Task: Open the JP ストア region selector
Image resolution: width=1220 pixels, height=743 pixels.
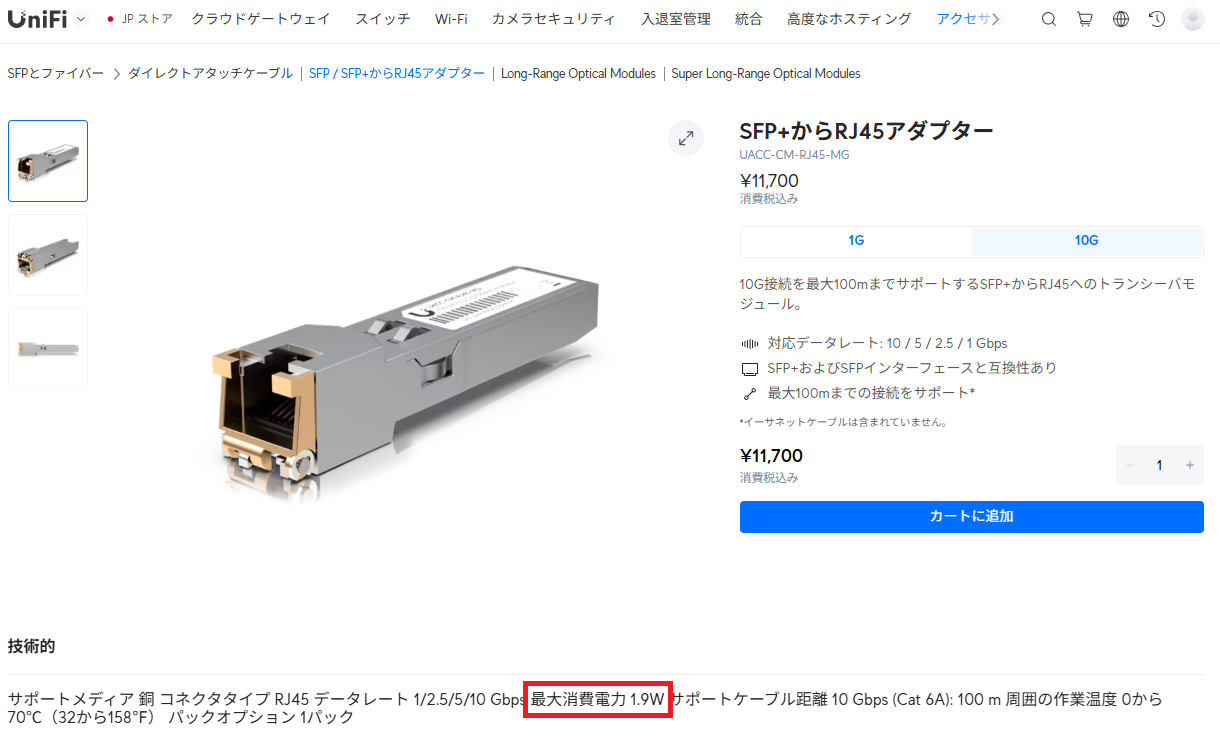Action: coord(139,19)
